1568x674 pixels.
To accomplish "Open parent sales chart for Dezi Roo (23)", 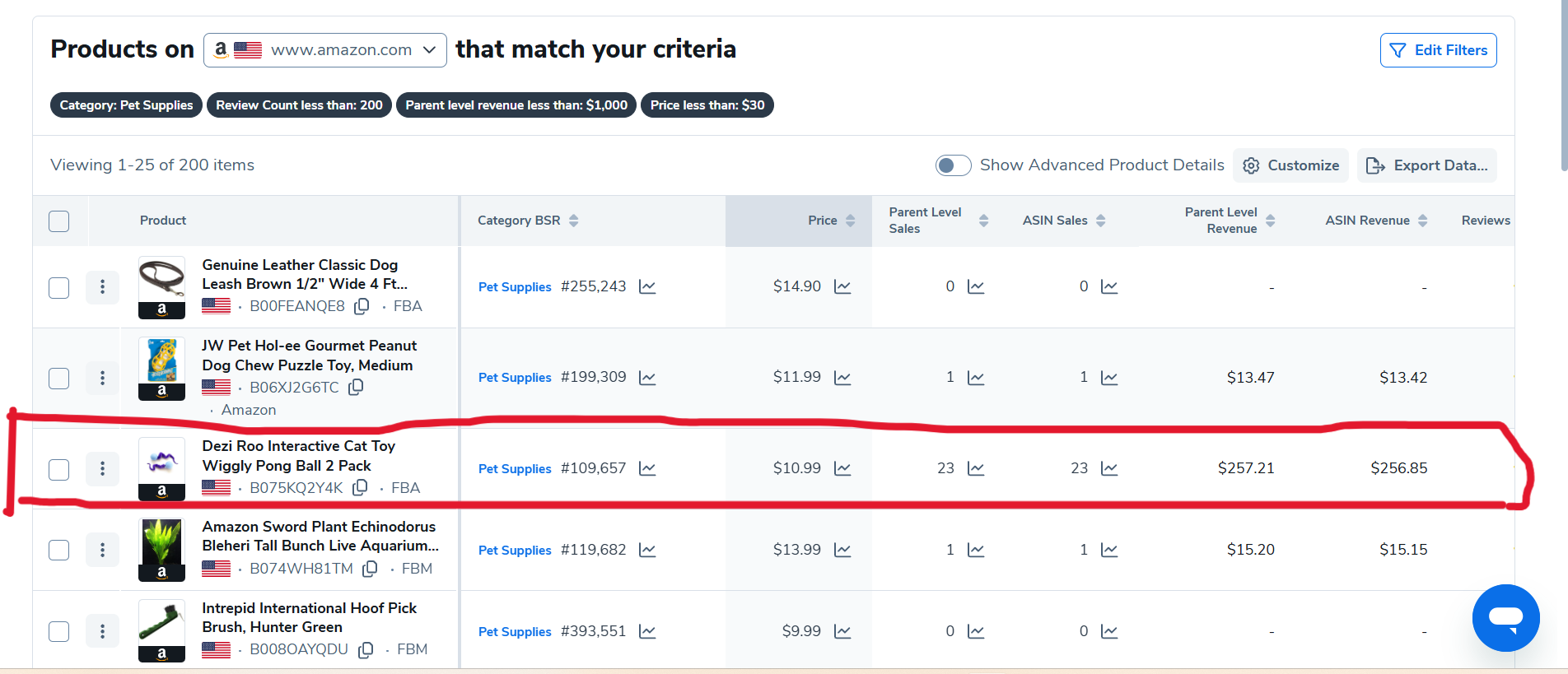I will click(976, 468).
